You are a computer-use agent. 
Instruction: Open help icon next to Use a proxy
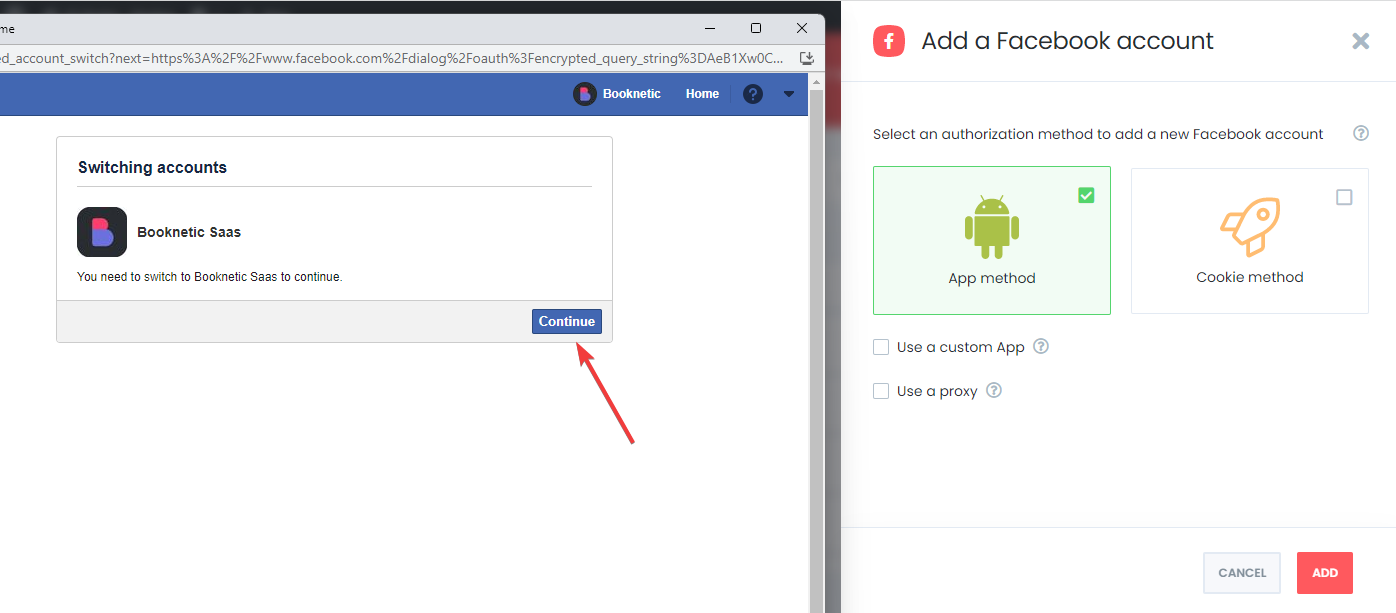(994, 390)
